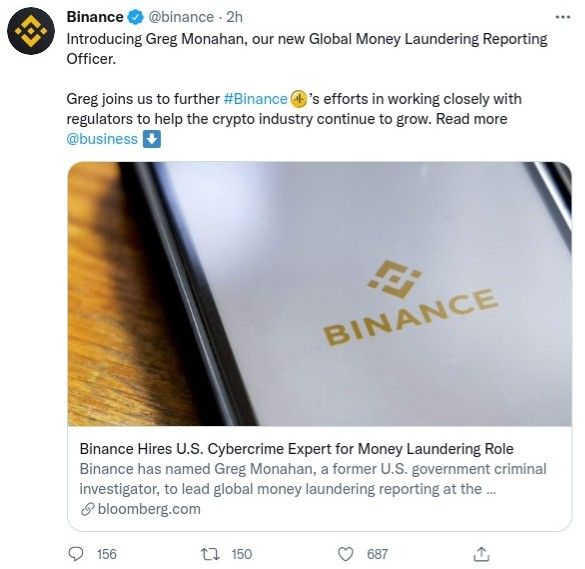
Task: Click the 687 likes count
Action: [x=377, y=554]
